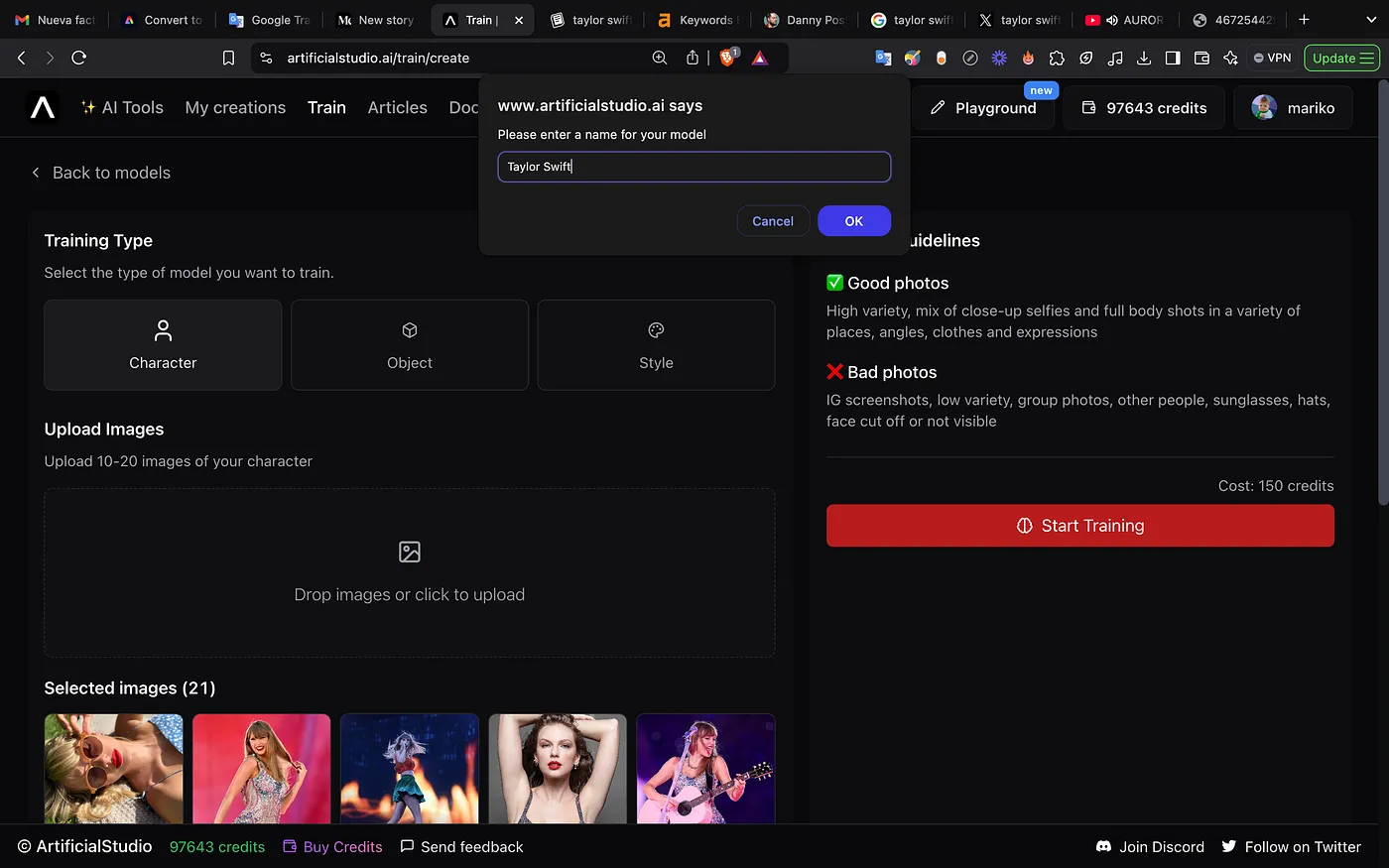Open Brave Wallet icon

(1201, 58)
